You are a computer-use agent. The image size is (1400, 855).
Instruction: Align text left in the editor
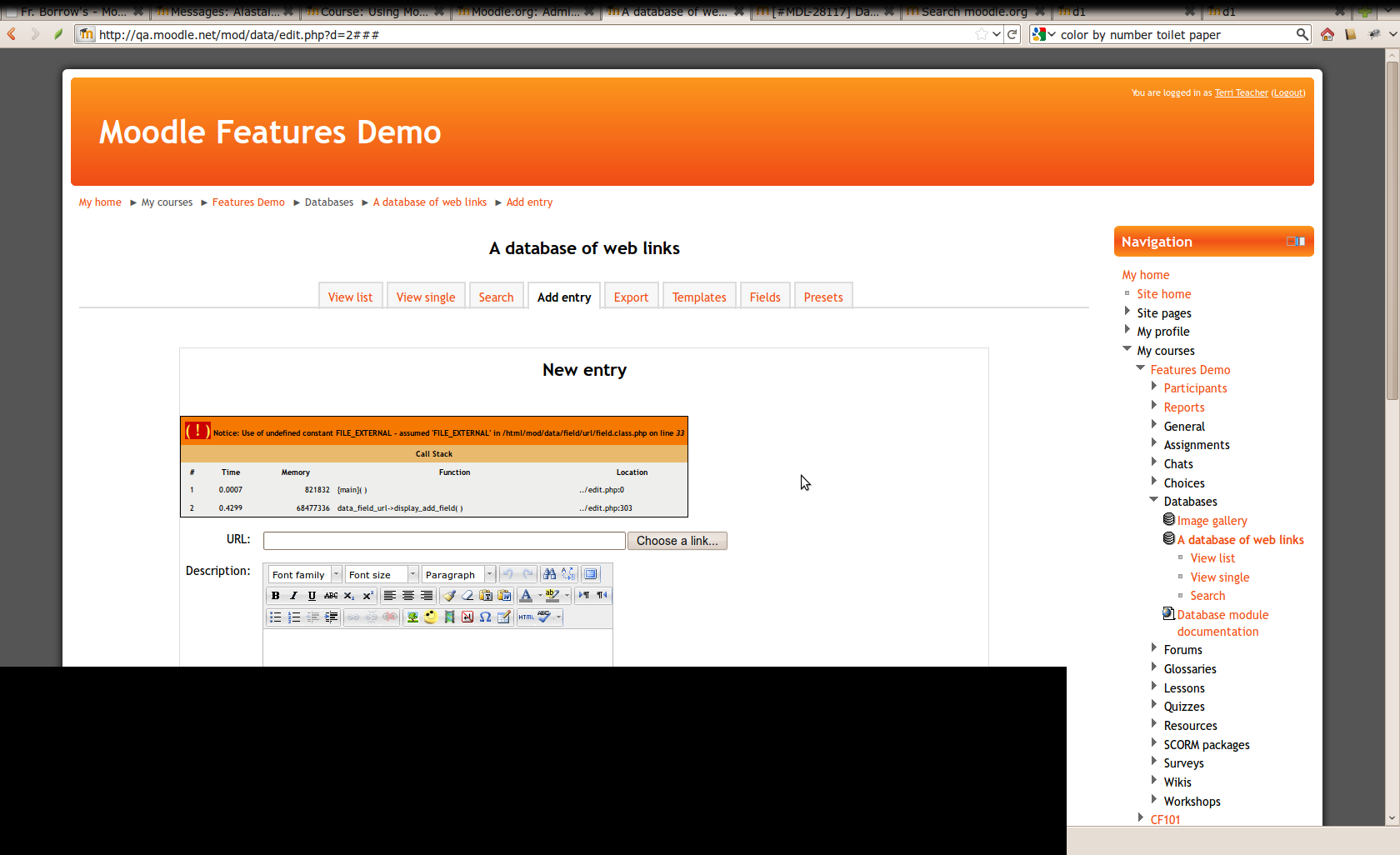(x=389, y=595)
